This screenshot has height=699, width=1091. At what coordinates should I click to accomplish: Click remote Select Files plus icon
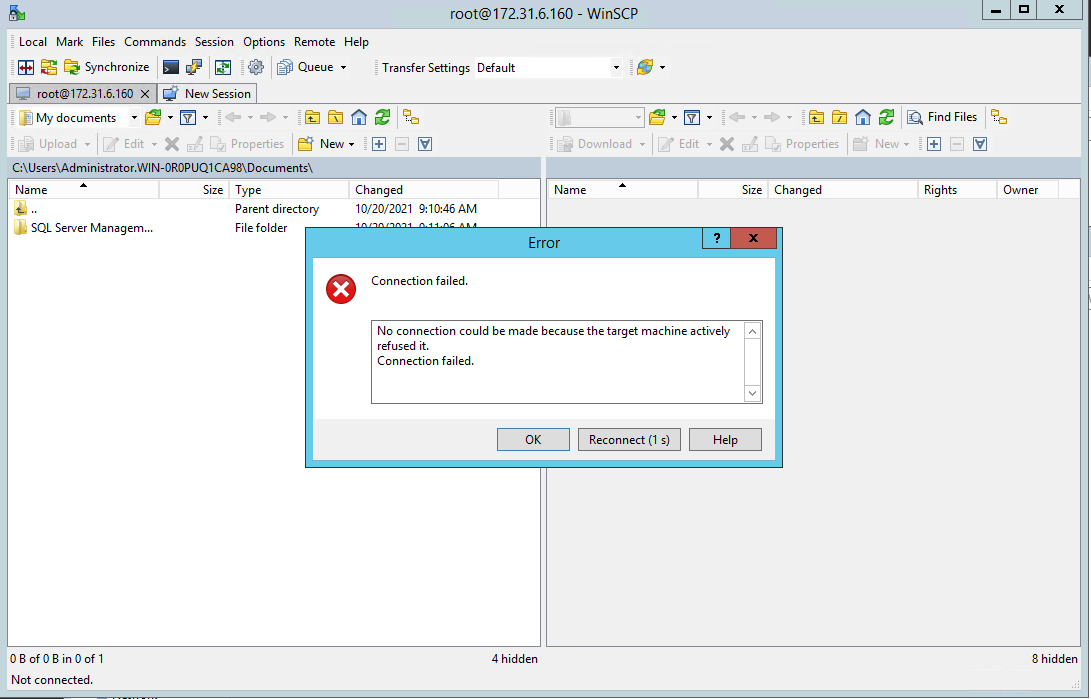coord(934,144)
